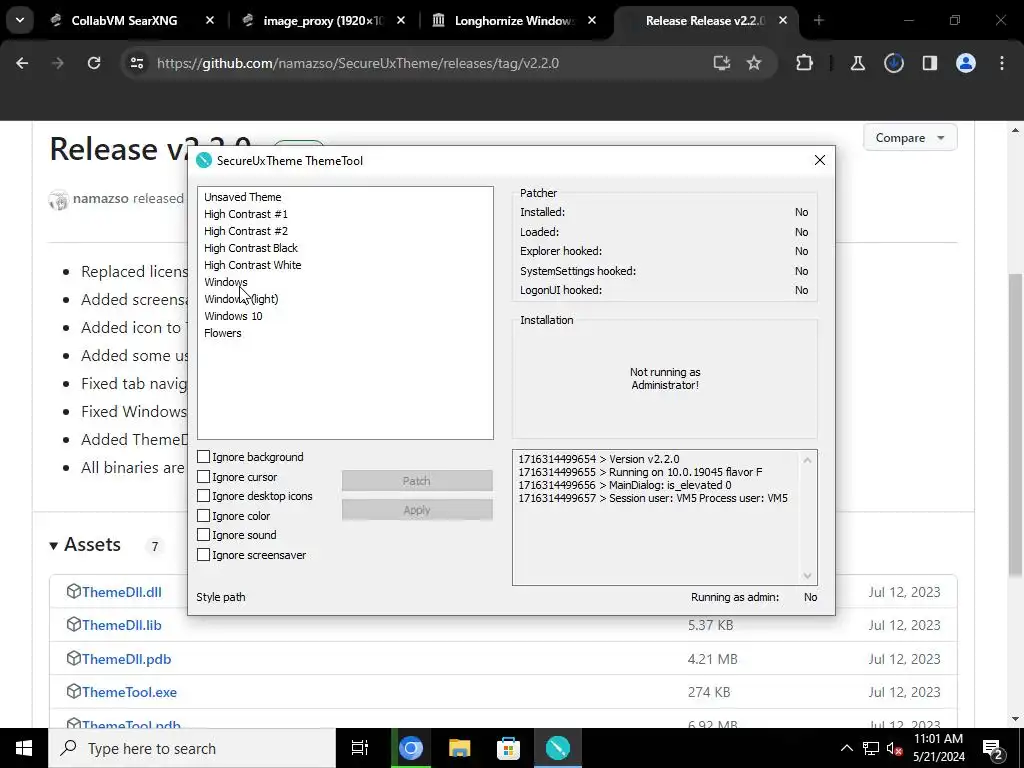Select High Contrast White theme
The width and height of the screenshot is (1024, 768).
253,264
